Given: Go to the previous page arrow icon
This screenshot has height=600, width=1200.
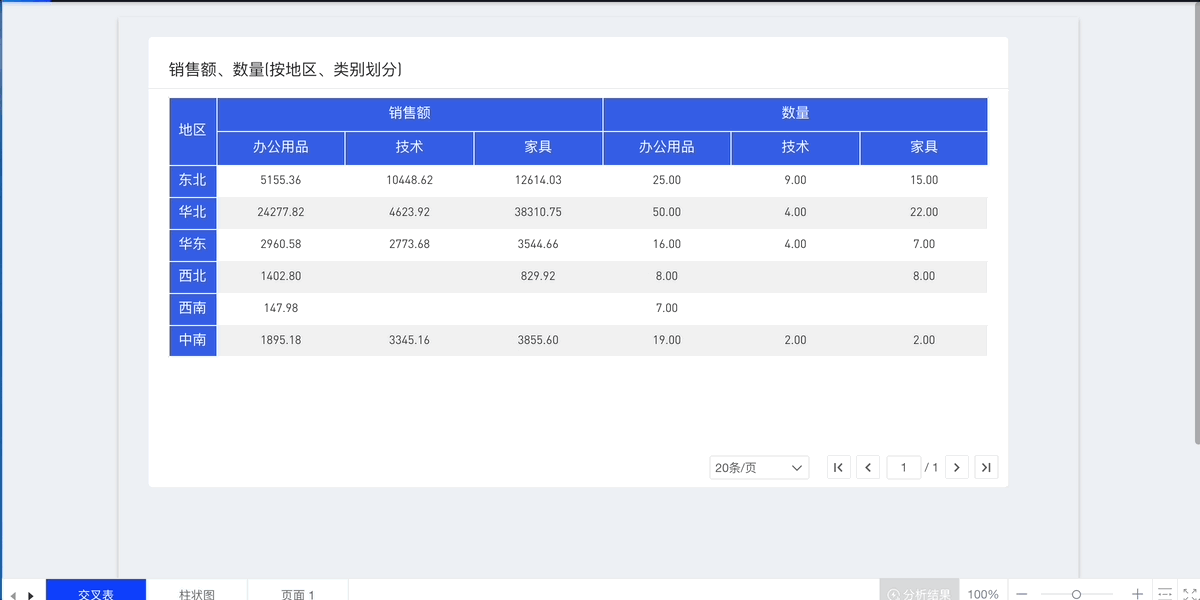Looking at the screenshot, I should pos(868,467).
